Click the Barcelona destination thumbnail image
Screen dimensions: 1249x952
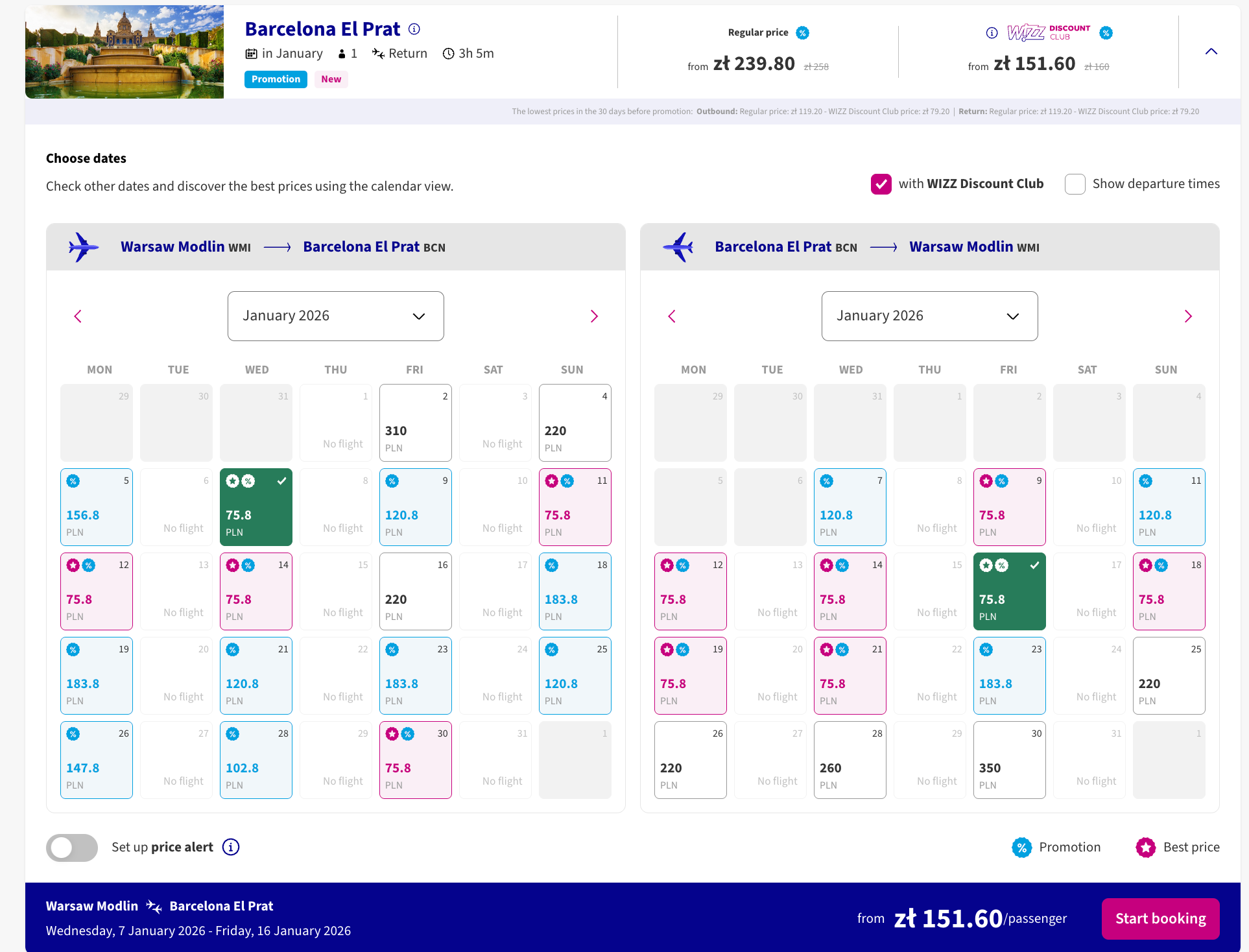pyautogui.click(x=125, y=52)
